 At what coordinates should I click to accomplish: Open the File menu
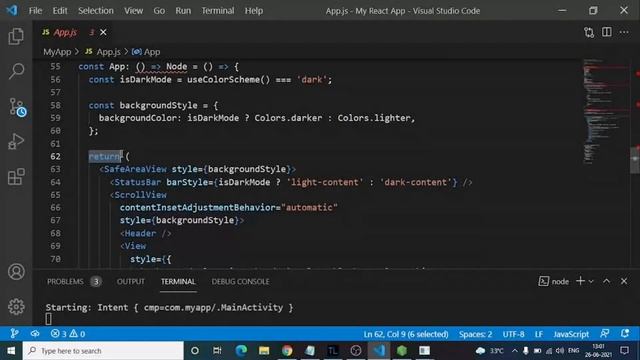coord(35,11)
